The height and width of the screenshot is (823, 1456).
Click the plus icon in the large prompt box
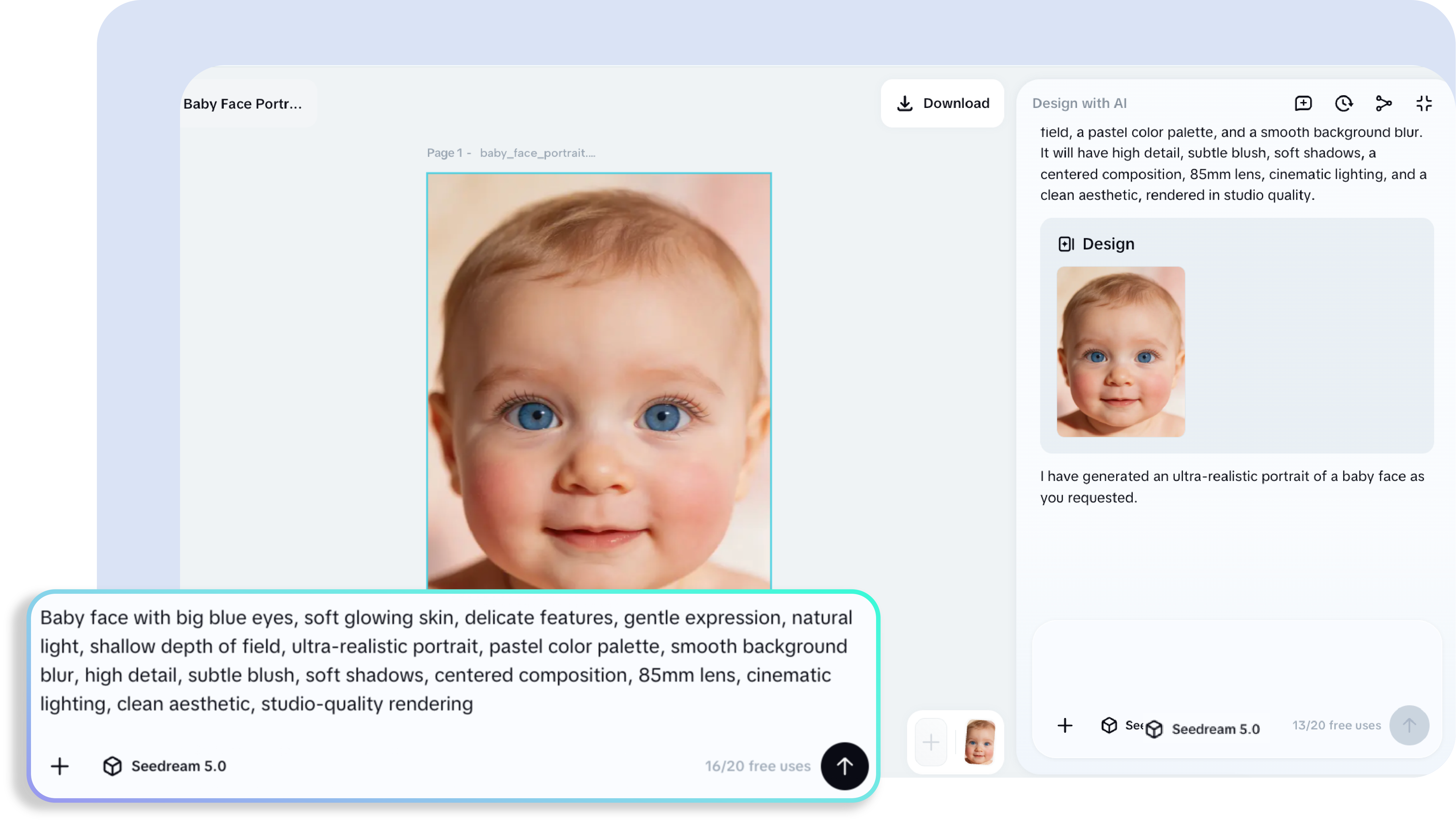coord(59,767)
